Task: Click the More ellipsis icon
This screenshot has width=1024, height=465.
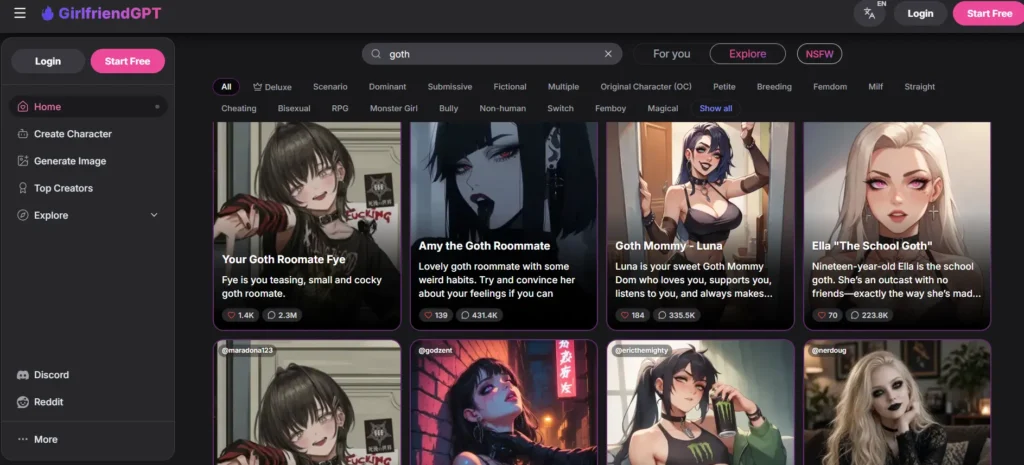Action: tap(23, 440)
